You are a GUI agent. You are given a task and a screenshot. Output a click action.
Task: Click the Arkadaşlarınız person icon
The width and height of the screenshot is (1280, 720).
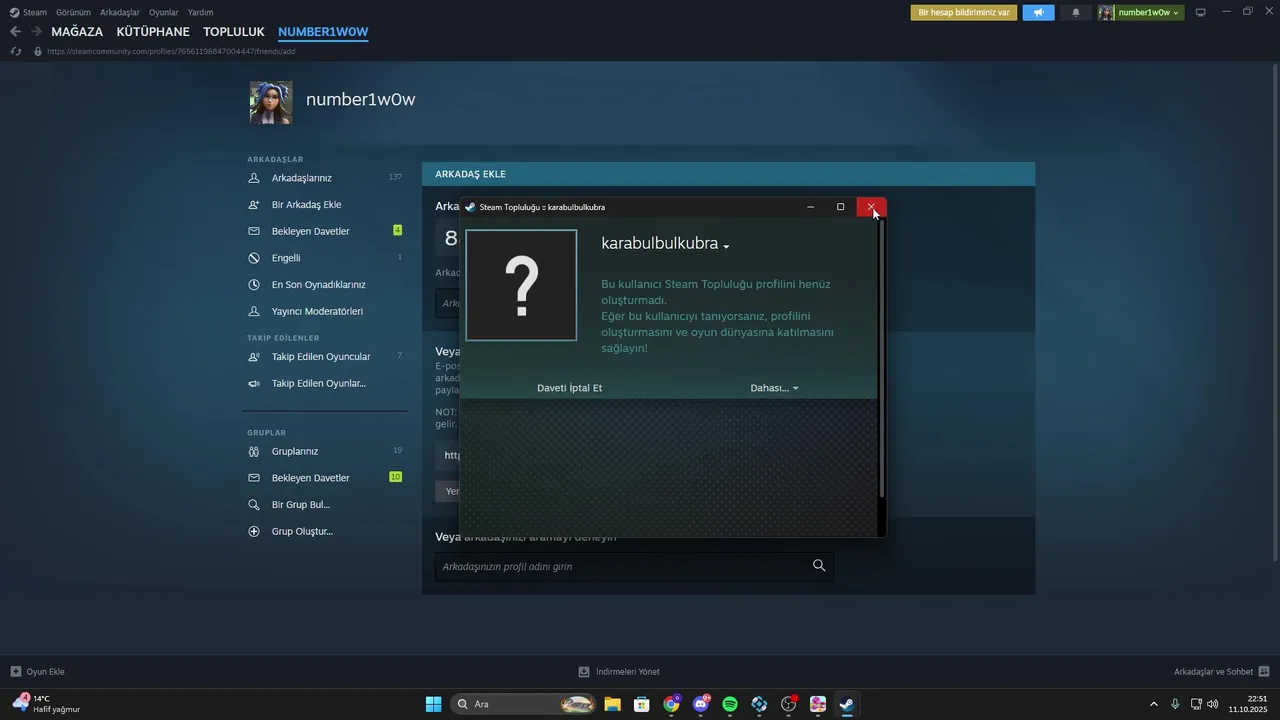pos(253,178)
